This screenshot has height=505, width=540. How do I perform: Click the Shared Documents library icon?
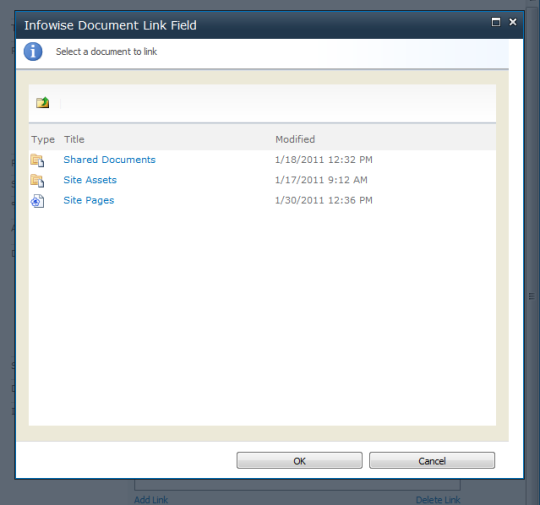pyautogui.click(x=37, y=160)
